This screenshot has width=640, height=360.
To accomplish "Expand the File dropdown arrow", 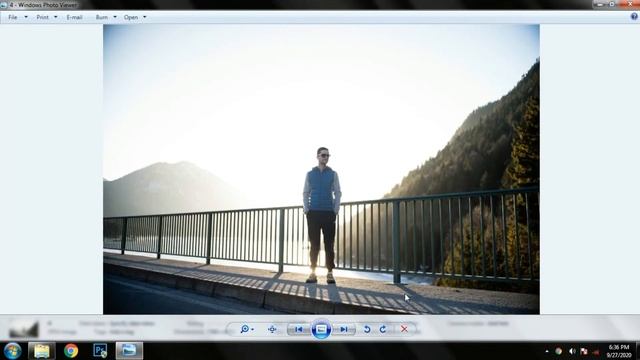I will click(26, 17).
